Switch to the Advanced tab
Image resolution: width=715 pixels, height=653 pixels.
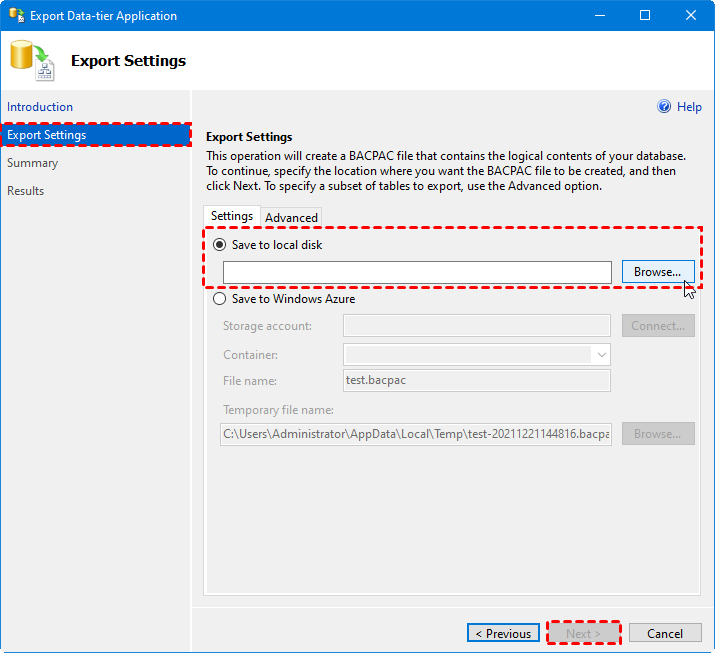point(291,217)
